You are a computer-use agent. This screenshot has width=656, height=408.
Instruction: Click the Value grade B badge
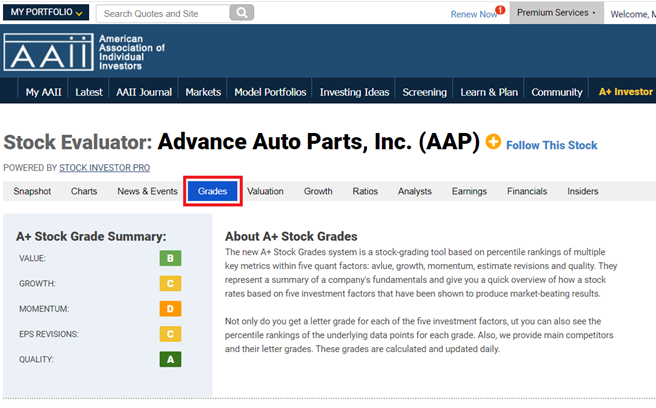point(170,258)
